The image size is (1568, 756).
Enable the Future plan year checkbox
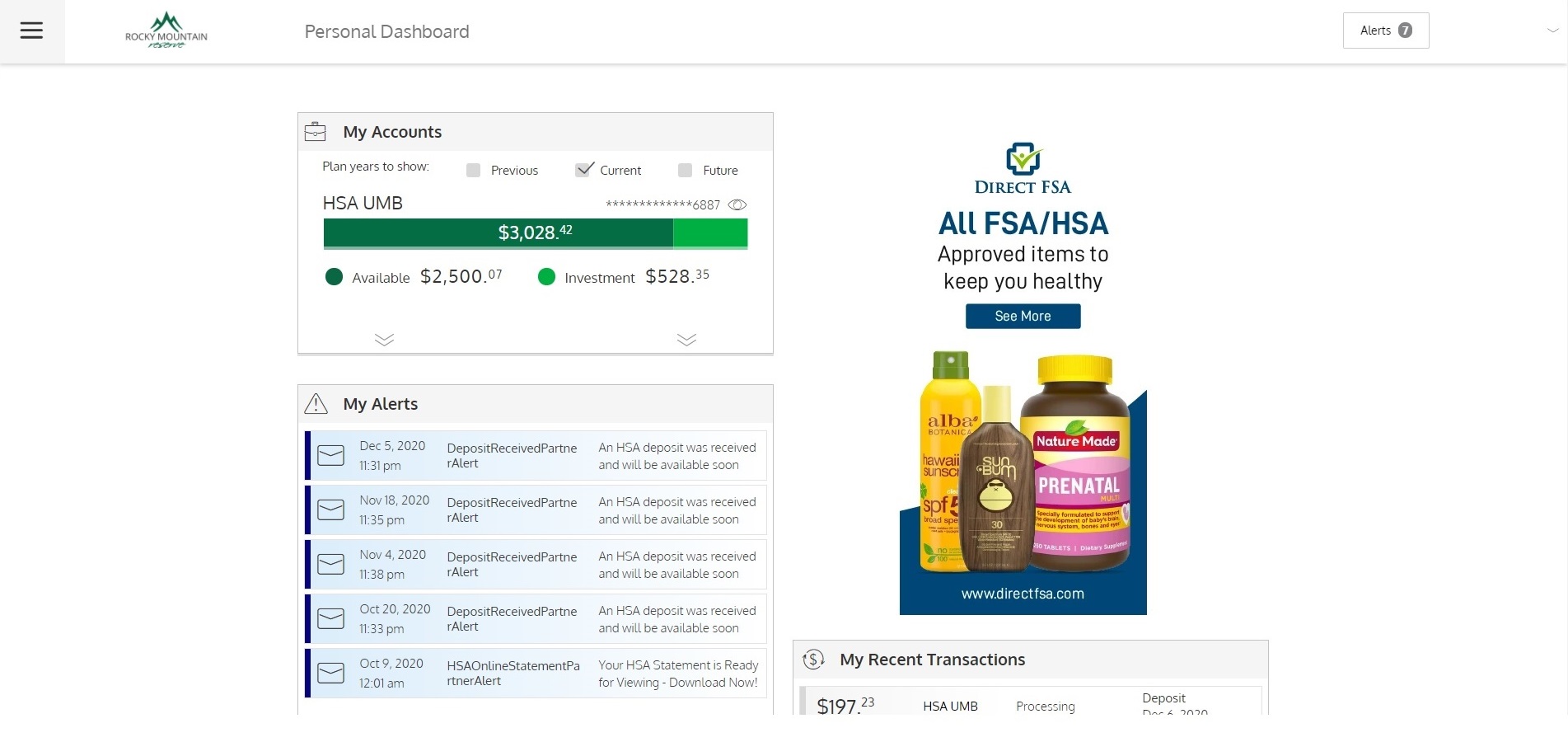(685, 171)
